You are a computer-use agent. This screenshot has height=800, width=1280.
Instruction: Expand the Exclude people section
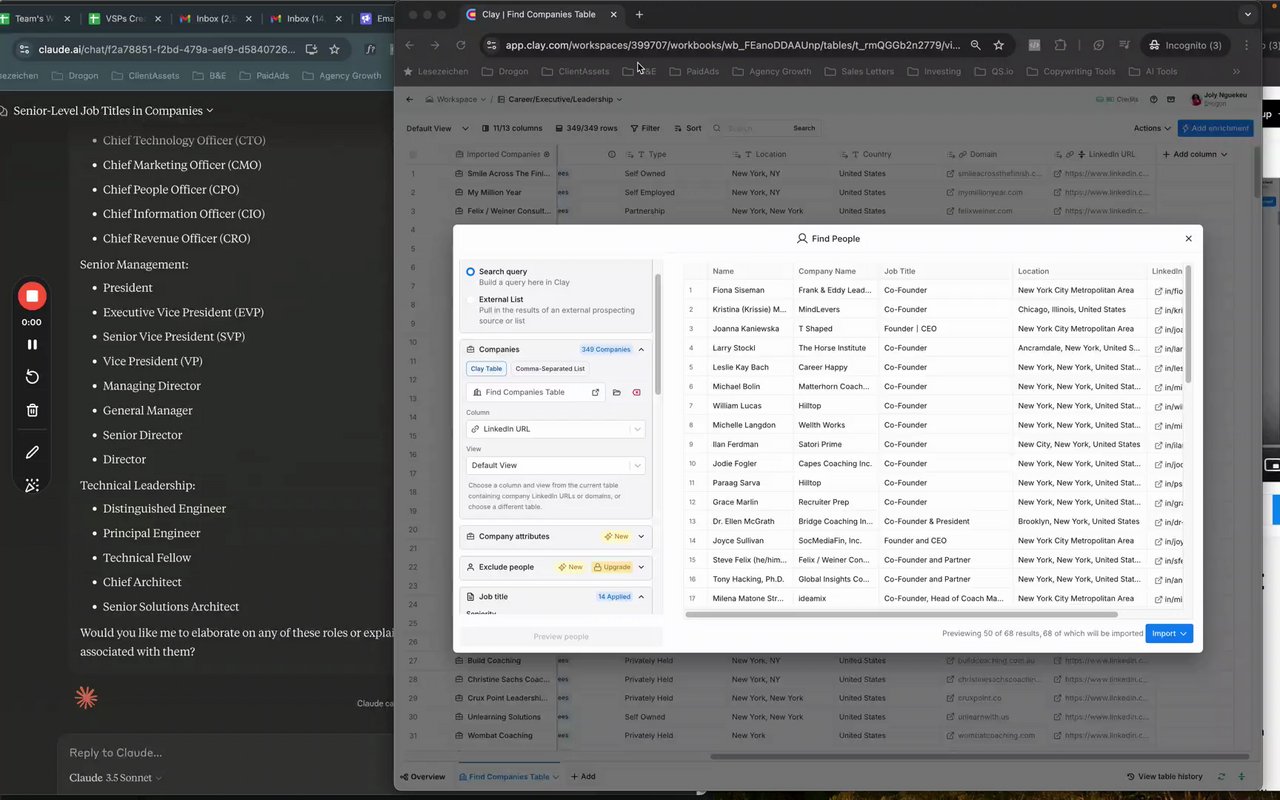coord(641,567)
